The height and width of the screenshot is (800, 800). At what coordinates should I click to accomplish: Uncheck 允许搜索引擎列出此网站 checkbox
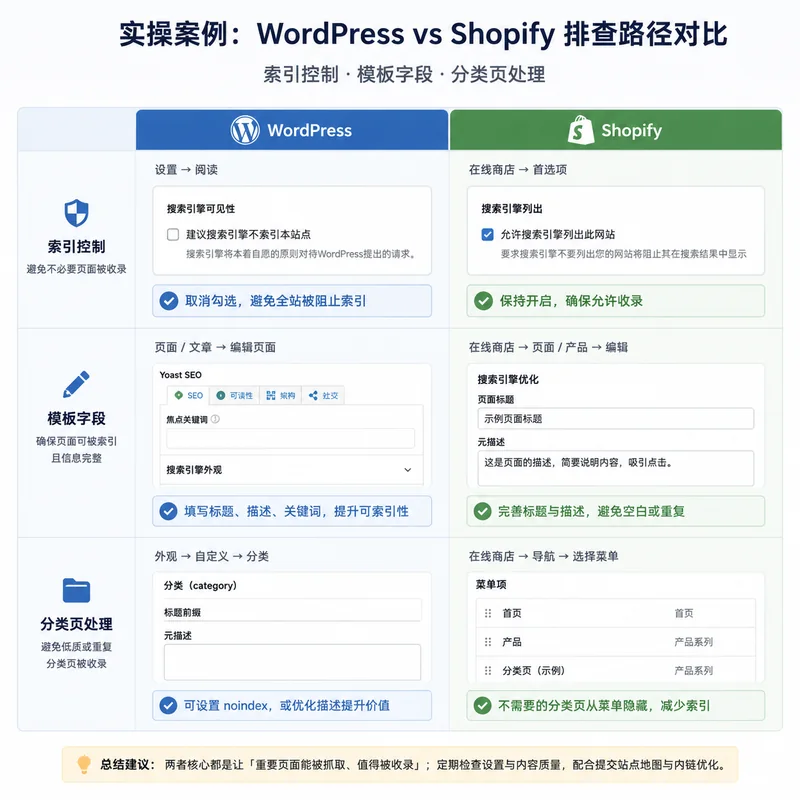(x=488, y=235)
